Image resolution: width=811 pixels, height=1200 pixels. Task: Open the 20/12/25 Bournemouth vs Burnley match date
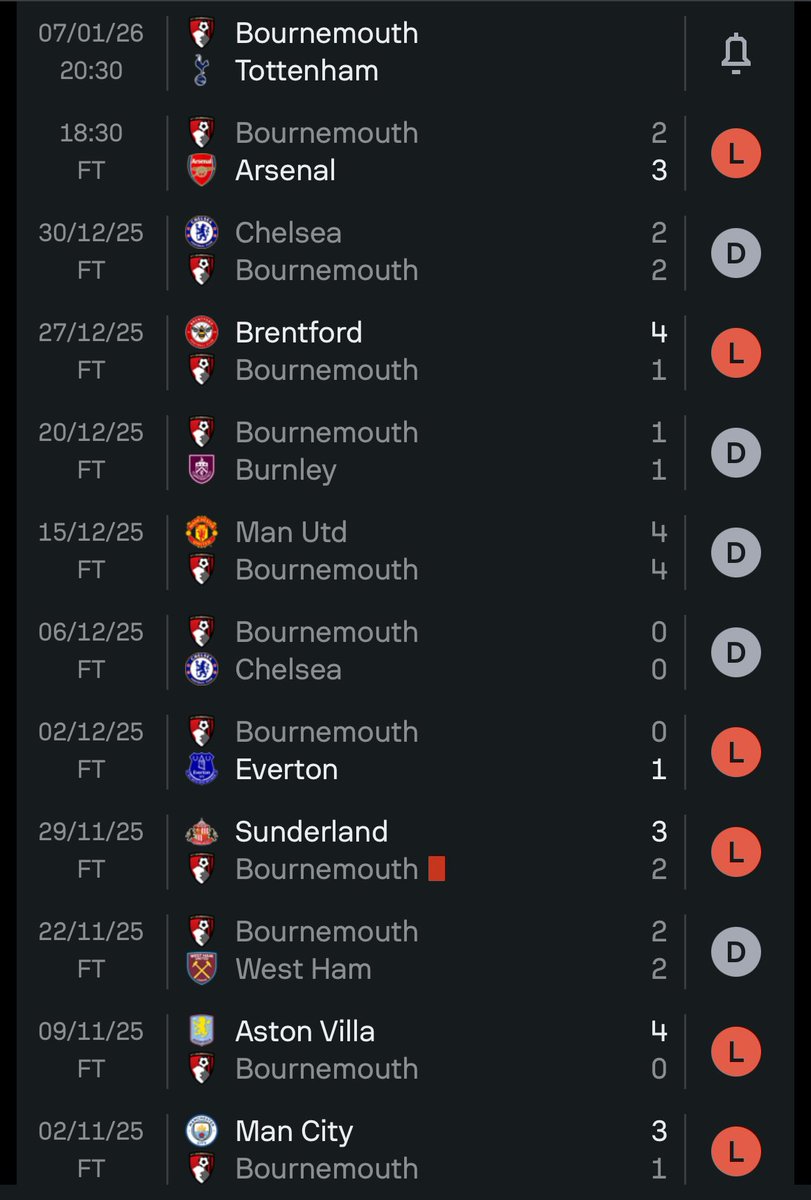pyautogui.click(x=91, y=433)
